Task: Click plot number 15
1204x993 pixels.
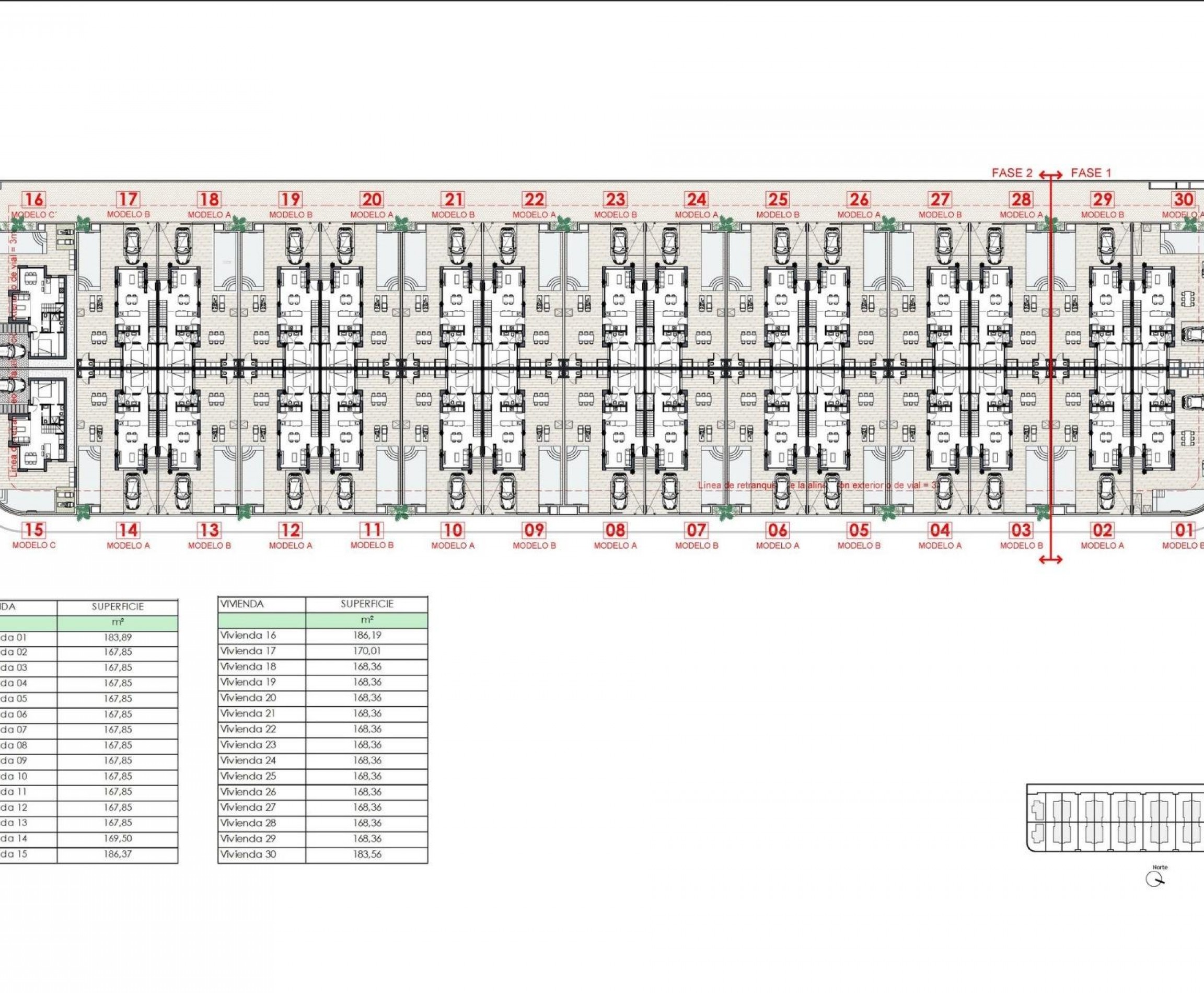Action: pyautogui.click(x=34, y=529)
